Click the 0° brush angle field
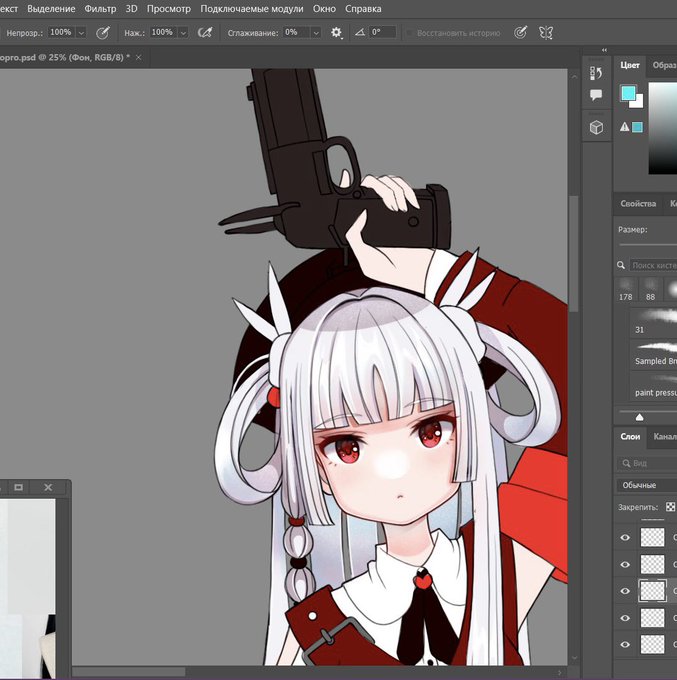The width and height of the screenshot is (677, 680). 383,33
